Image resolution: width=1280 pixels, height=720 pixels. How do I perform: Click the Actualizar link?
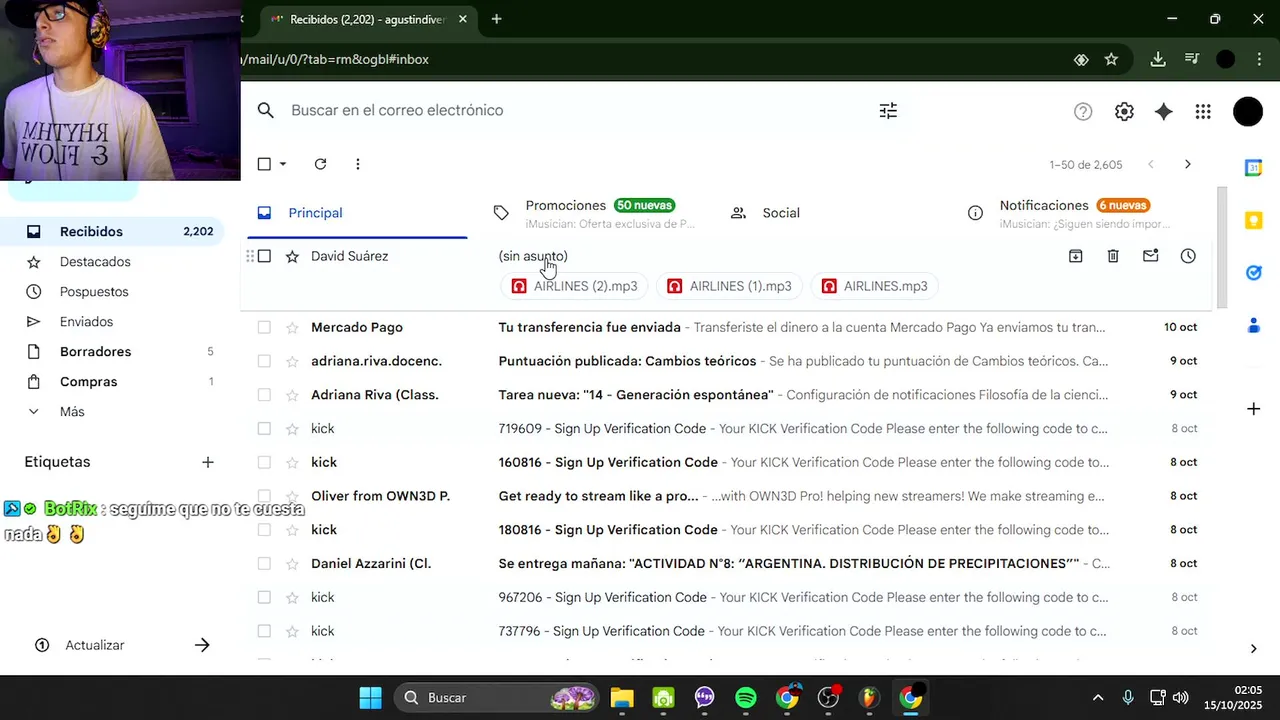tap(95, 645)
